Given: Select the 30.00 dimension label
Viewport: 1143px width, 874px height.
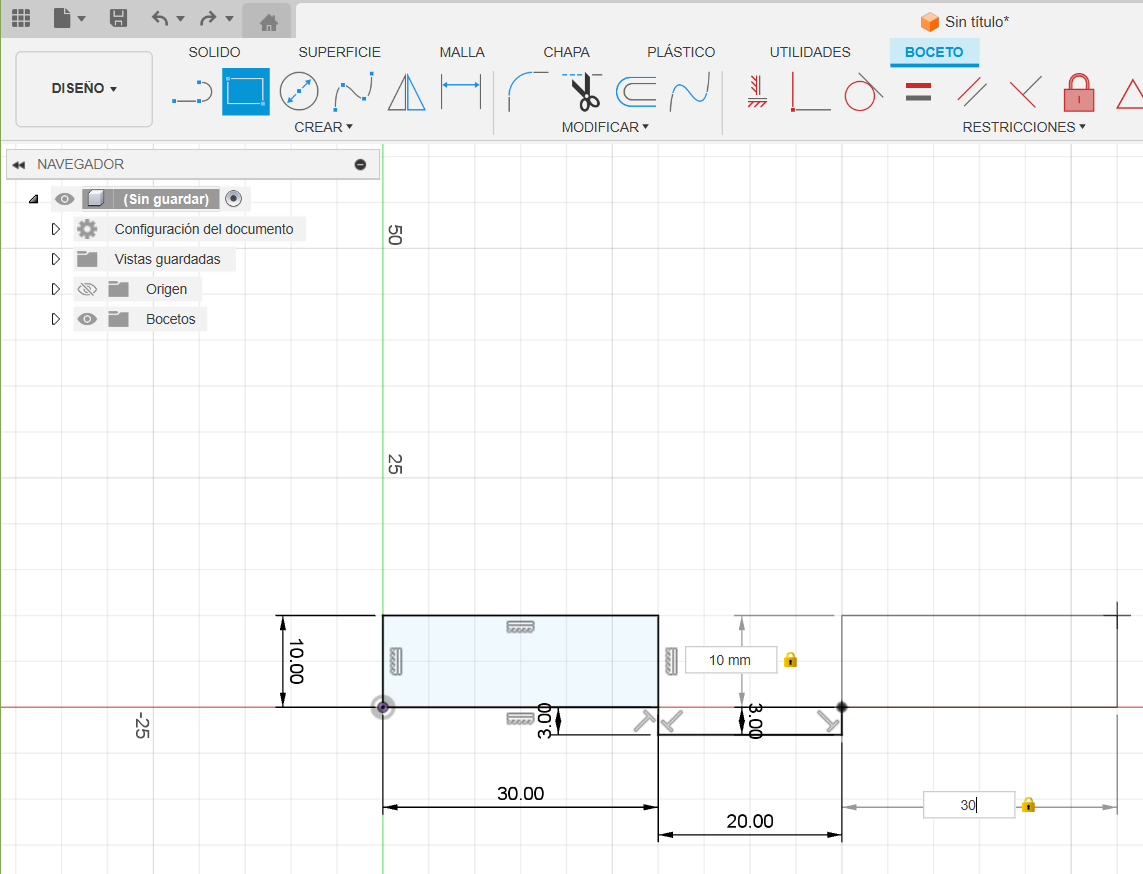Looking at the screenshot, I should (x=520, y=793).
